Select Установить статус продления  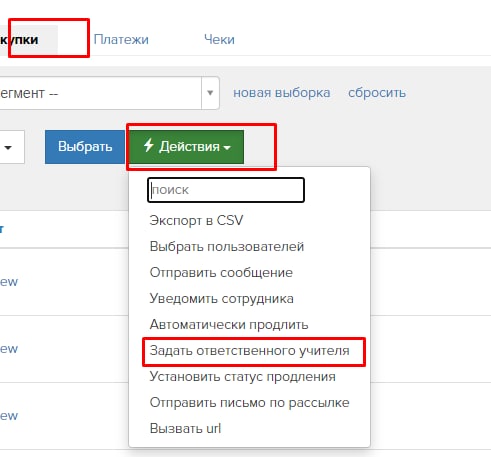click(x=242, y=377)
